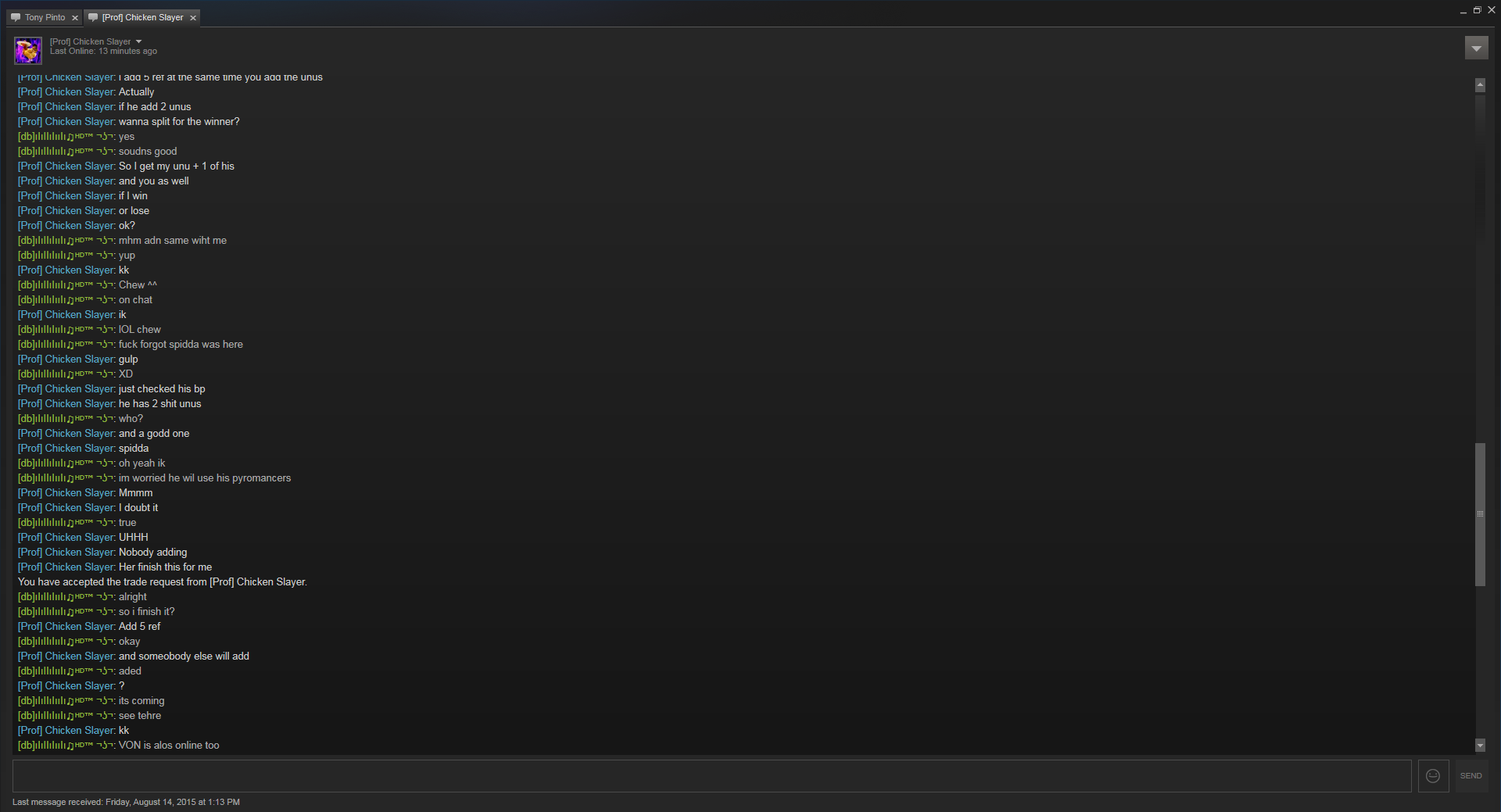Click Chicken Slayer's profile avatar
This screenshot has width=1501, height=812.
pos(28,51)
